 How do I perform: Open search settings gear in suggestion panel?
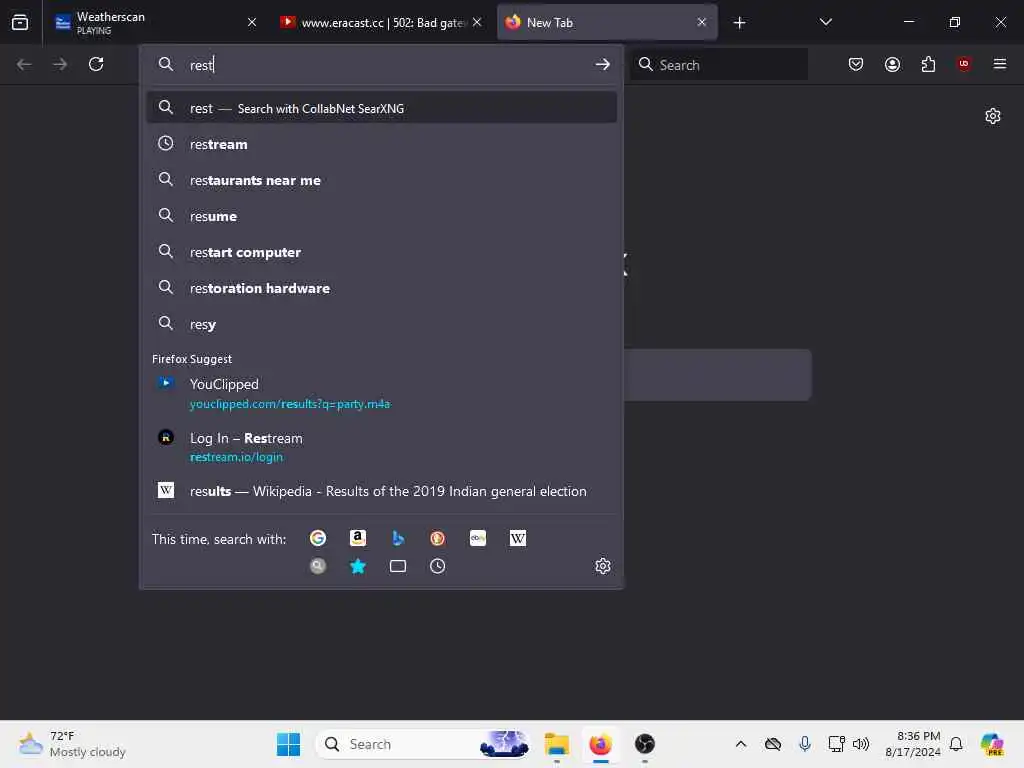click(x=603, y=566)
